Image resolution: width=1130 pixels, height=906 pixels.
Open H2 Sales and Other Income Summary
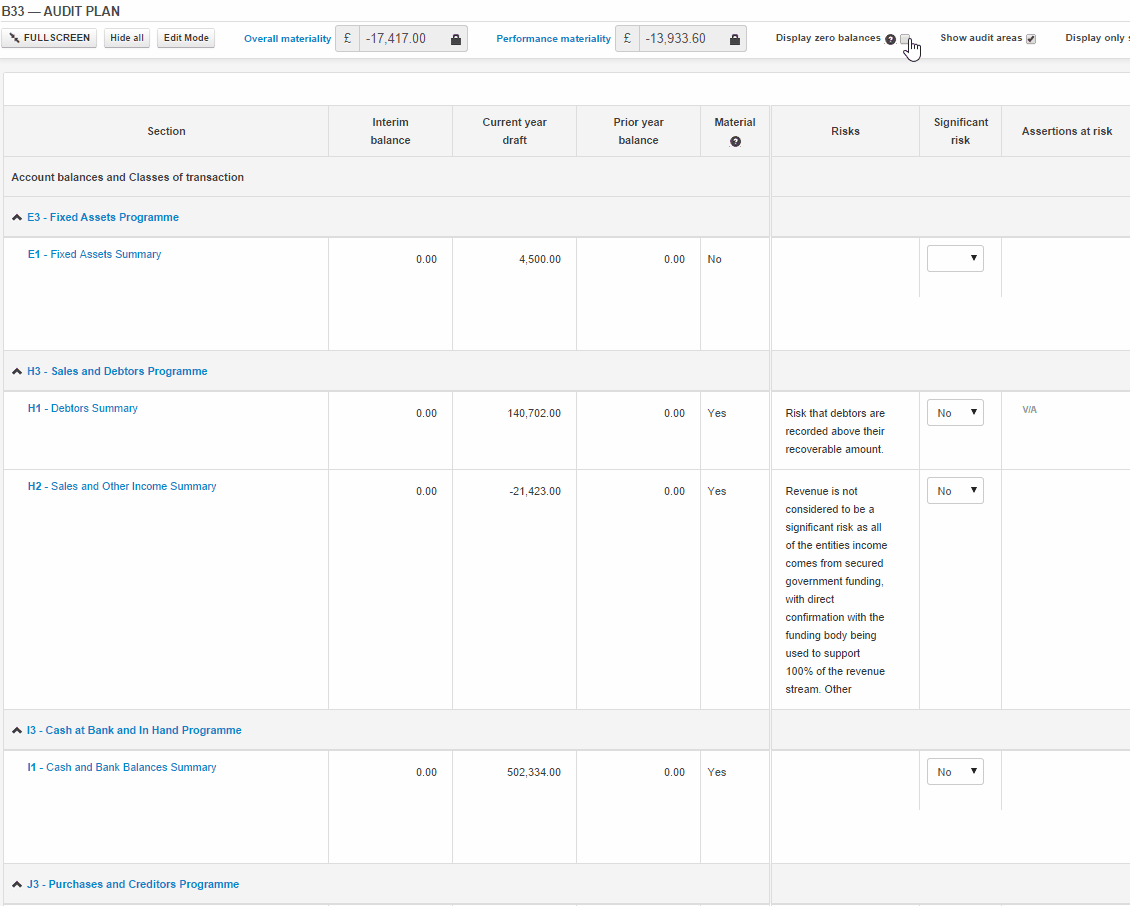pyautogui.click(x=122, y=486)
